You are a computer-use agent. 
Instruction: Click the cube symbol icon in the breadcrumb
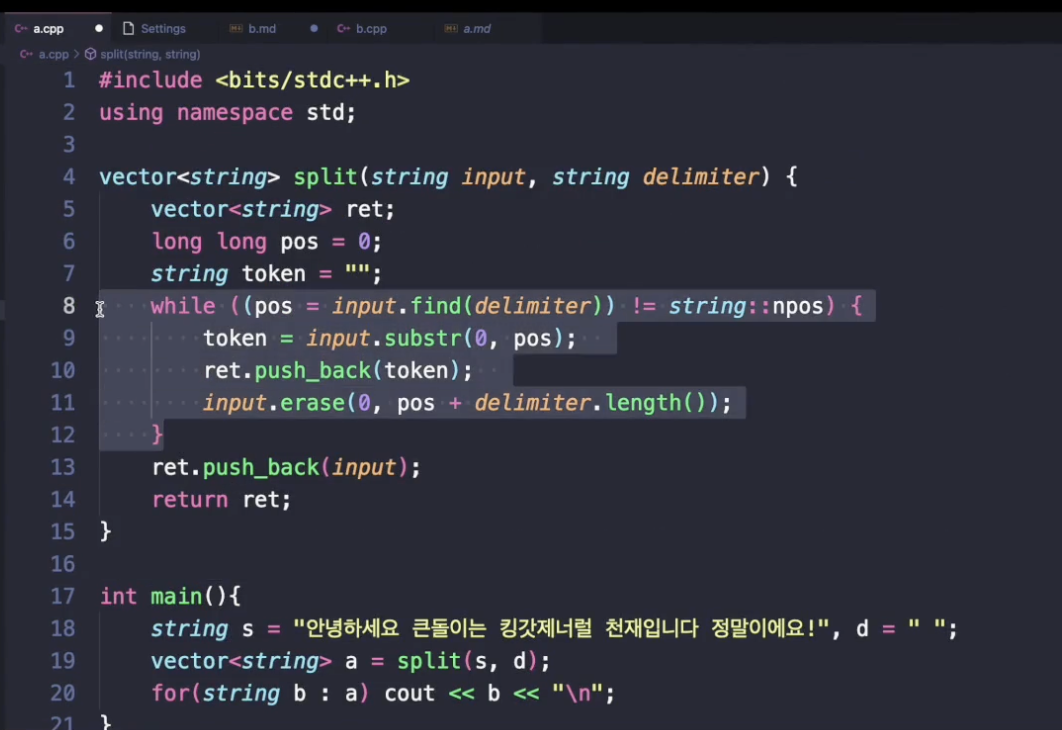point(90,54)
